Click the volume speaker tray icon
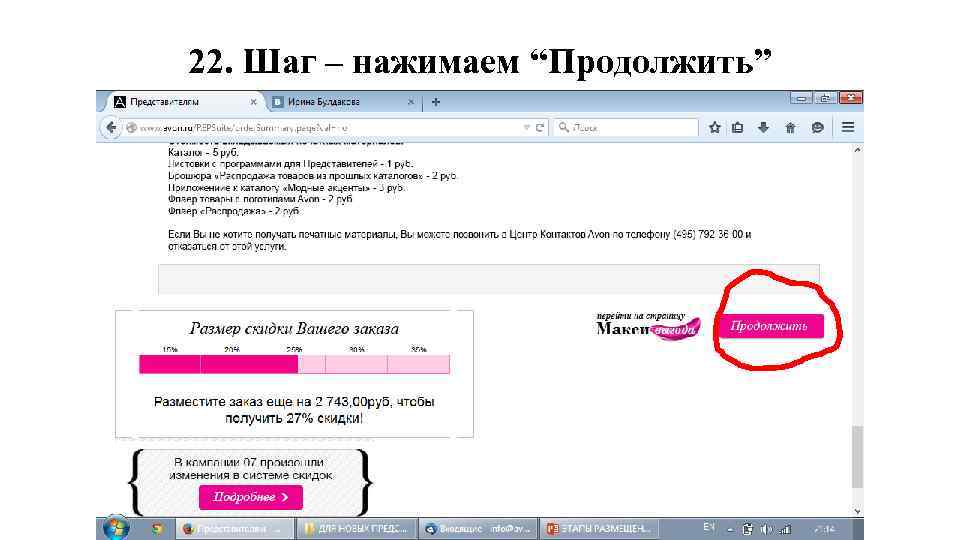 [766, 529]
